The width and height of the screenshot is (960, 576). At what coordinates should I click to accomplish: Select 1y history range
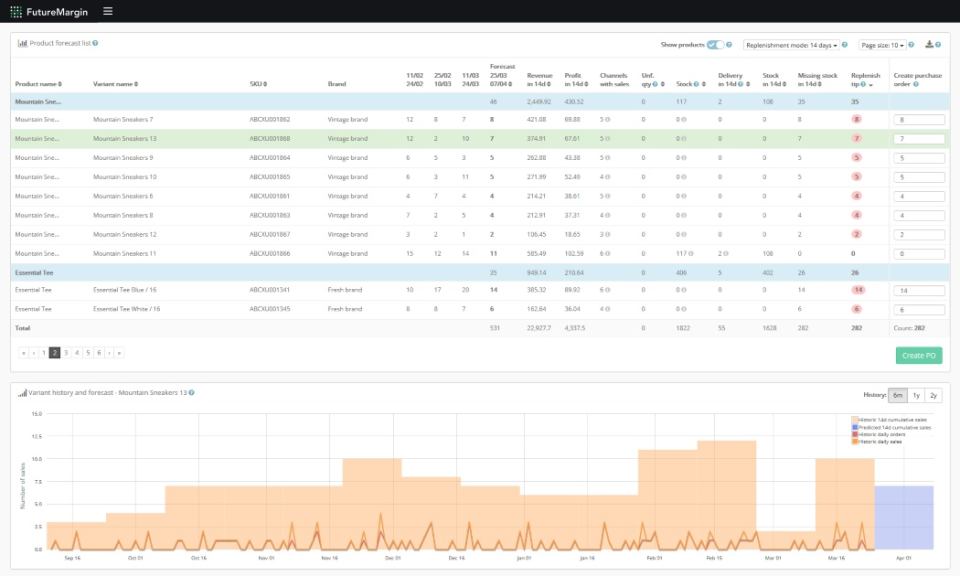(x=917, y=395)
